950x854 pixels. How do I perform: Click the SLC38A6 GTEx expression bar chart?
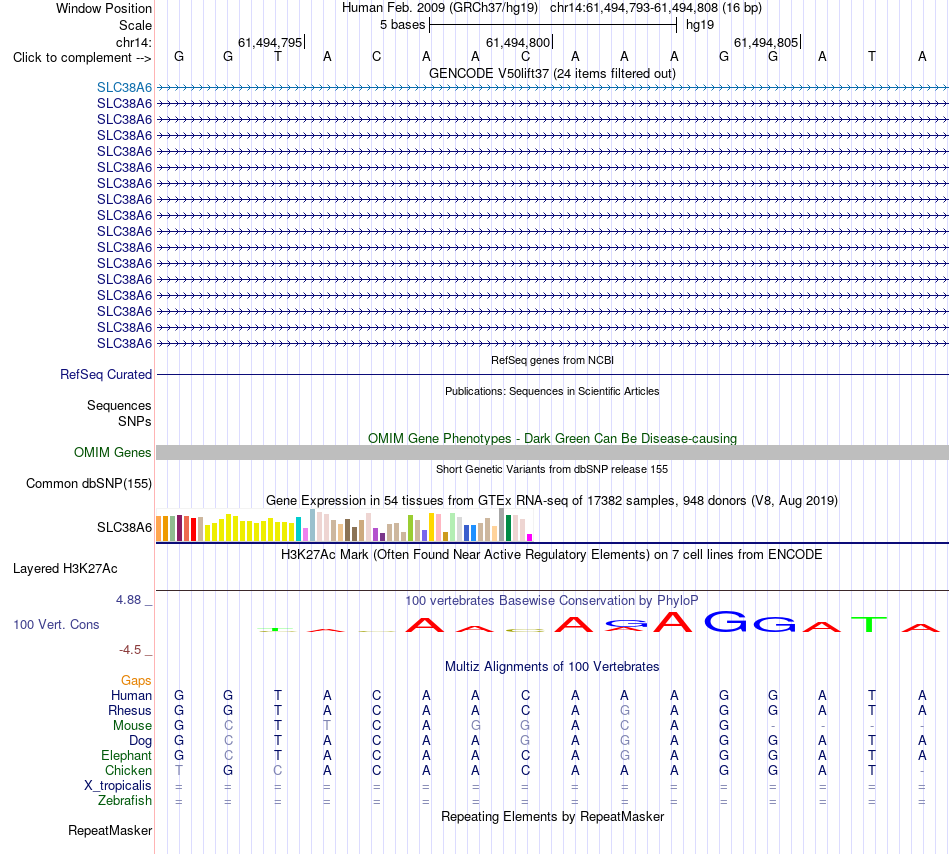344,525
